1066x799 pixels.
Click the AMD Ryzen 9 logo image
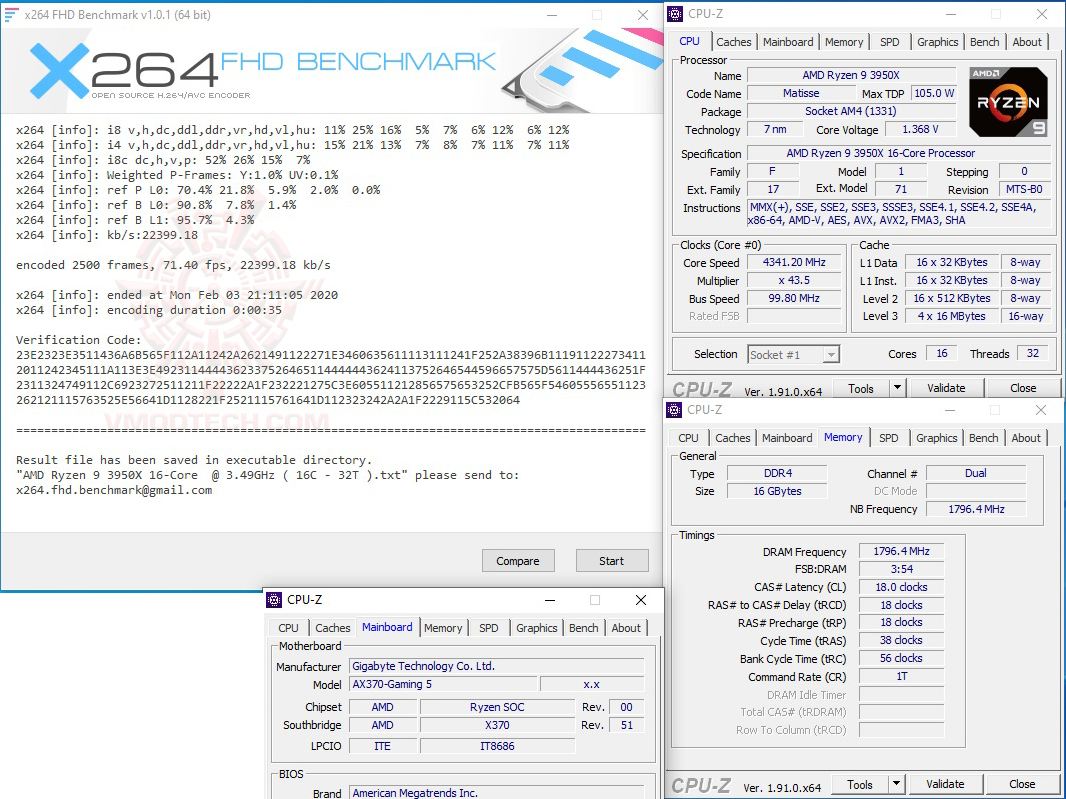(1008, 101)
